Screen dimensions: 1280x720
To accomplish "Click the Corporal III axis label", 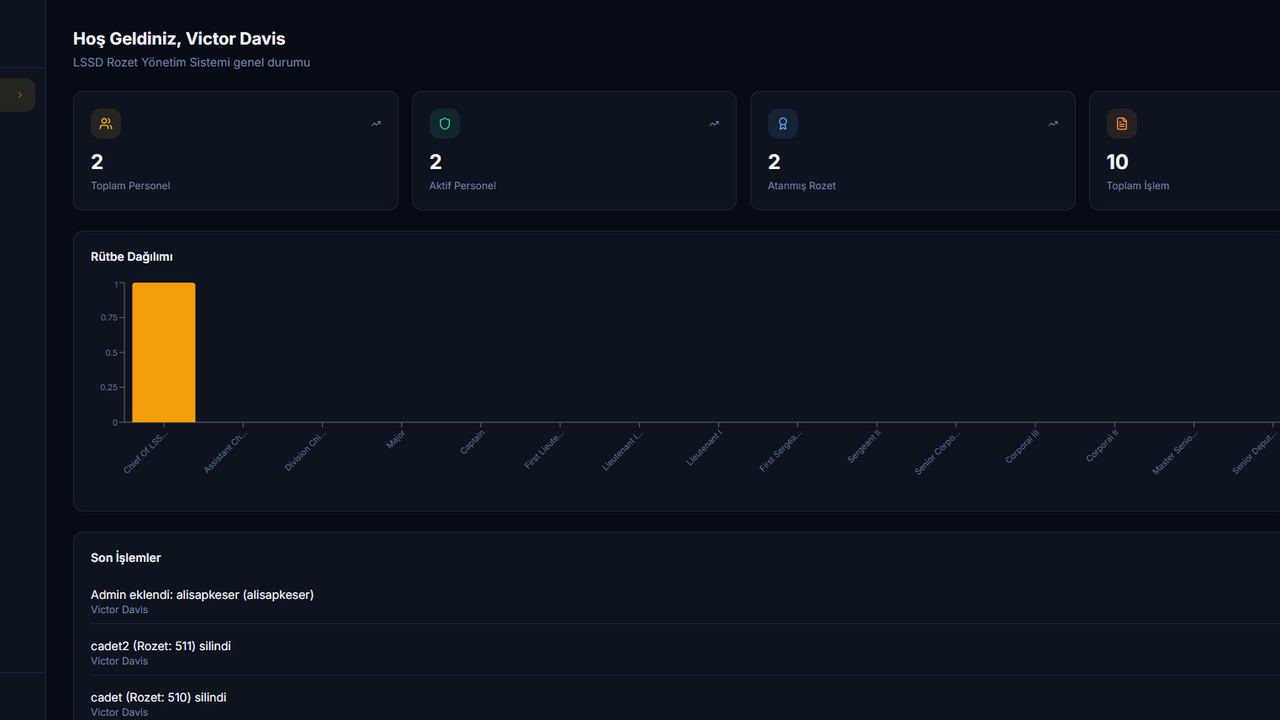I will [x=1023, y=446].
